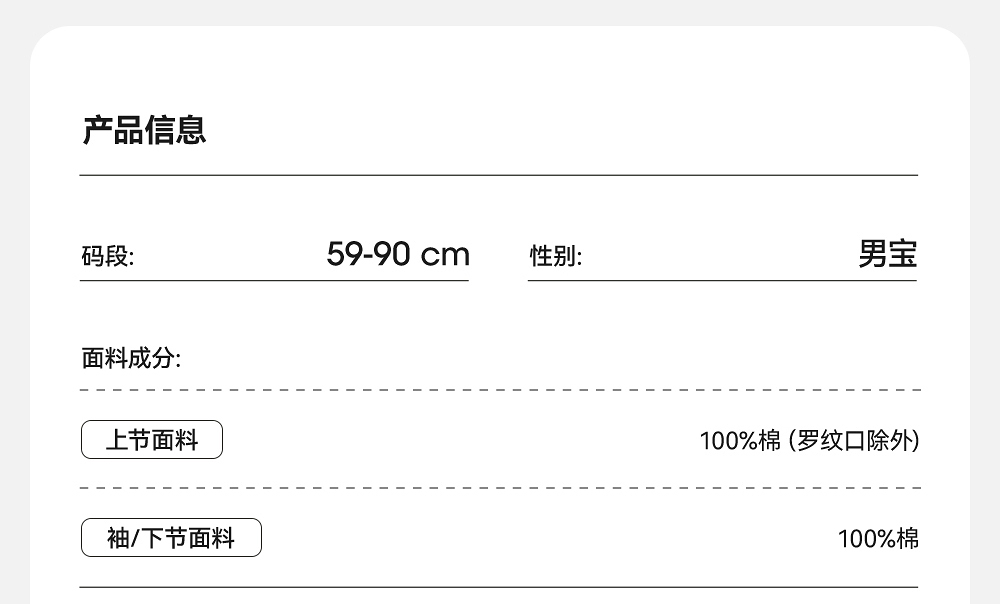Click the solid line below 袖/下节面料 row
1000x604 pixels.
pyautogui.click(x=499, y=587)
